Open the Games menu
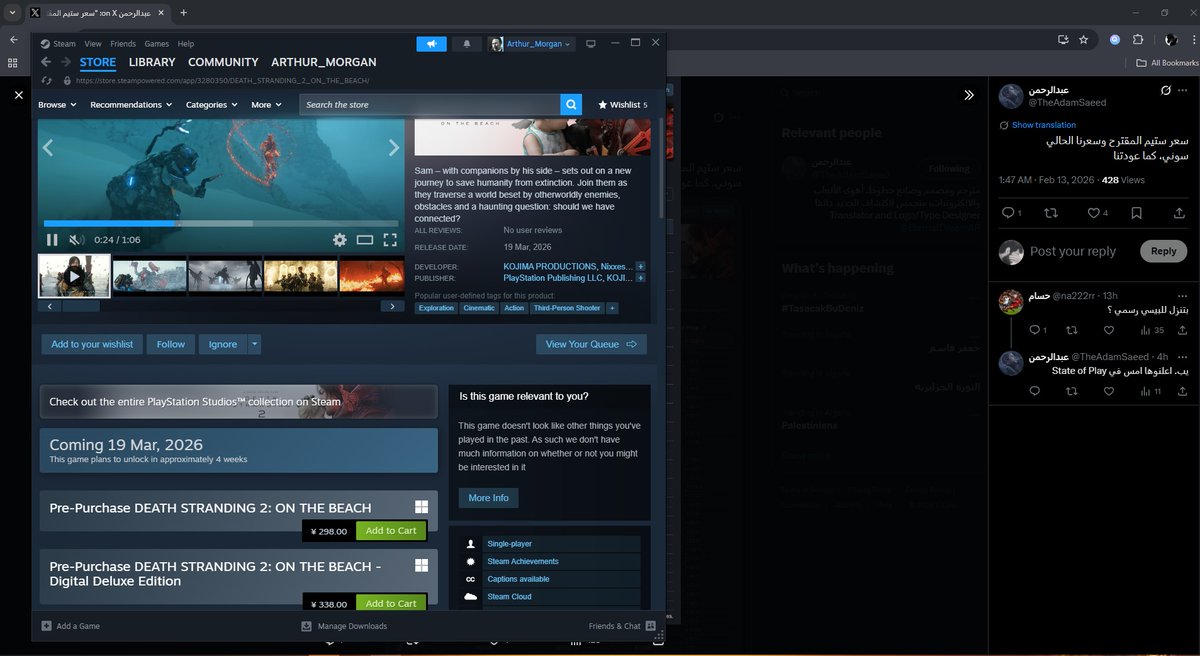Viewport: 1200px width, 656px height. tap(157, 44)
